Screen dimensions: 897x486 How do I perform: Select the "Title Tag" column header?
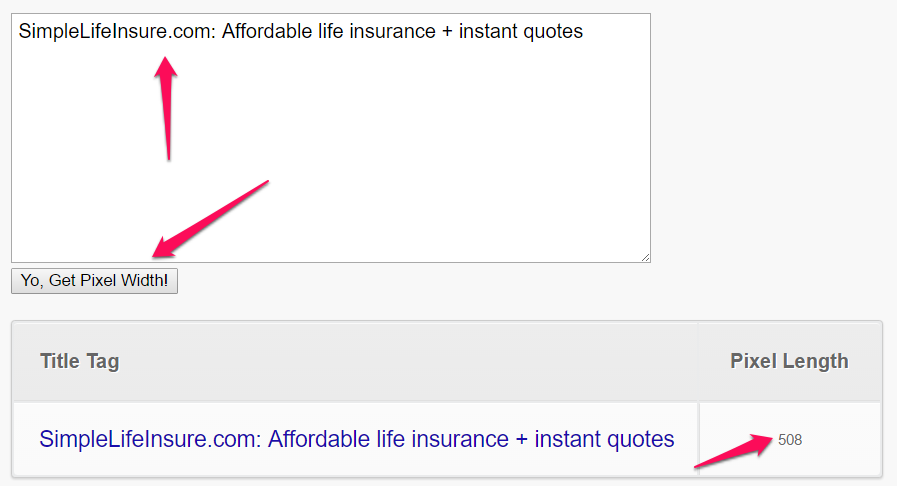79,361
